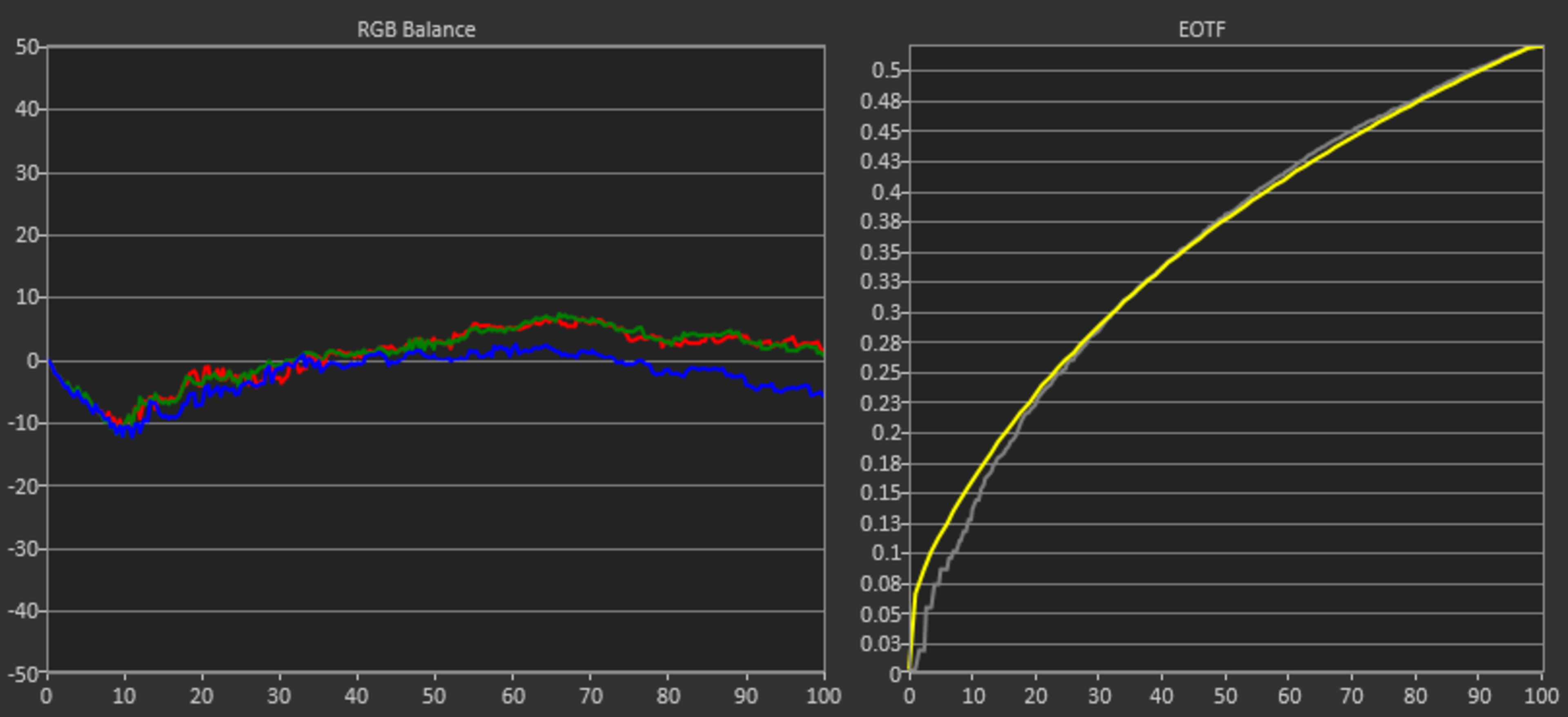Click the 40 label on EOTF x-axis
The height and width of the screenshot is (717, 1568).
point(1161,696)
